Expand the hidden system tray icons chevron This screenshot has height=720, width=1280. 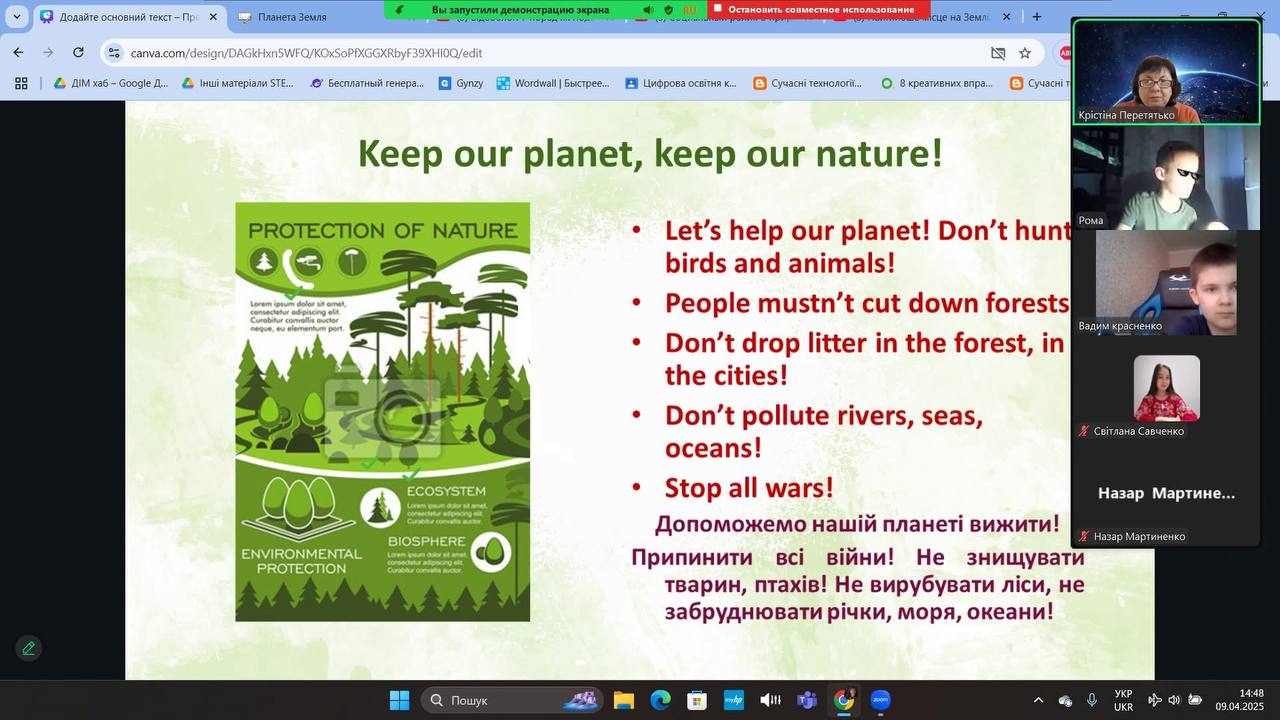tap(1038, 700)
